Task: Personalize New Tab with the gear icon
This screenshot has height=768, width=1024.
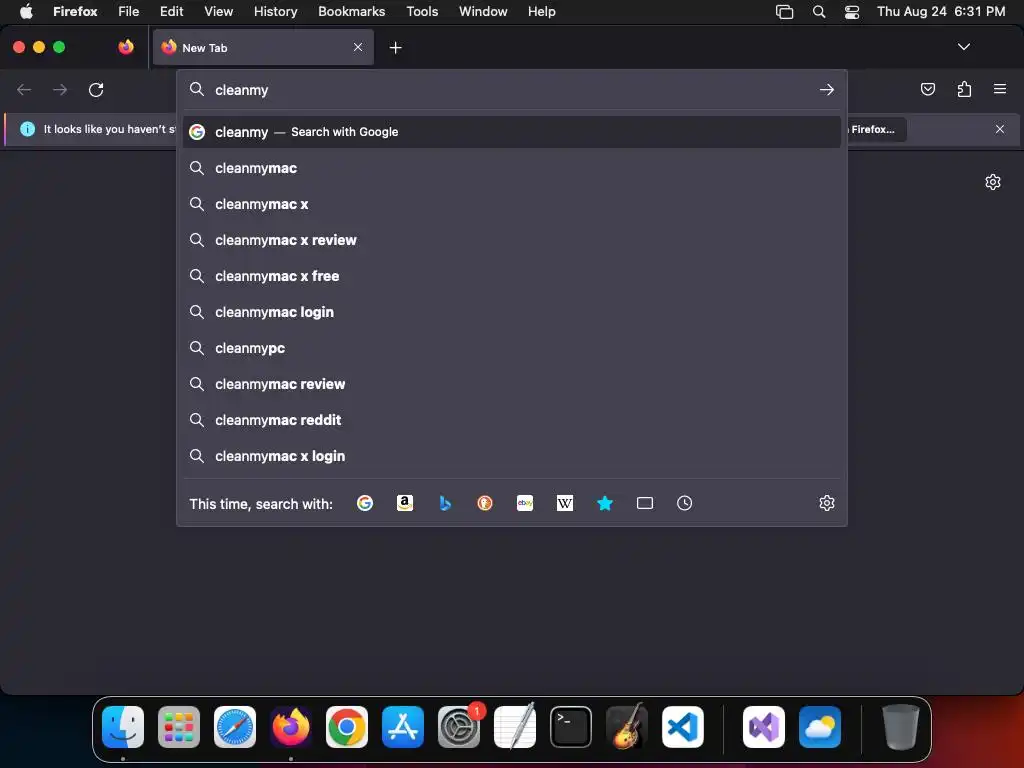Action: tap(993, 182)
